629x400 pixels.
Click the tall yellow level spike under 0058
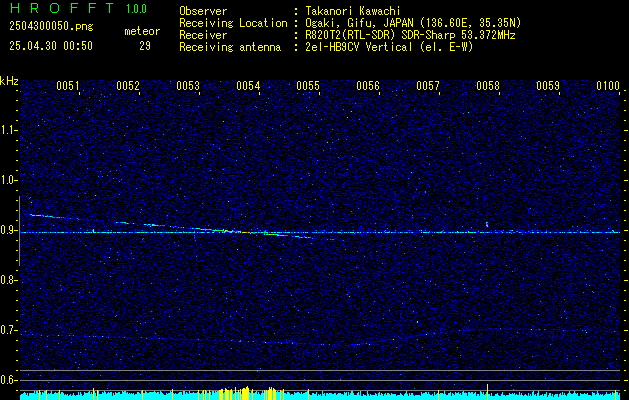pyautogui.click(x=487, y=392)
